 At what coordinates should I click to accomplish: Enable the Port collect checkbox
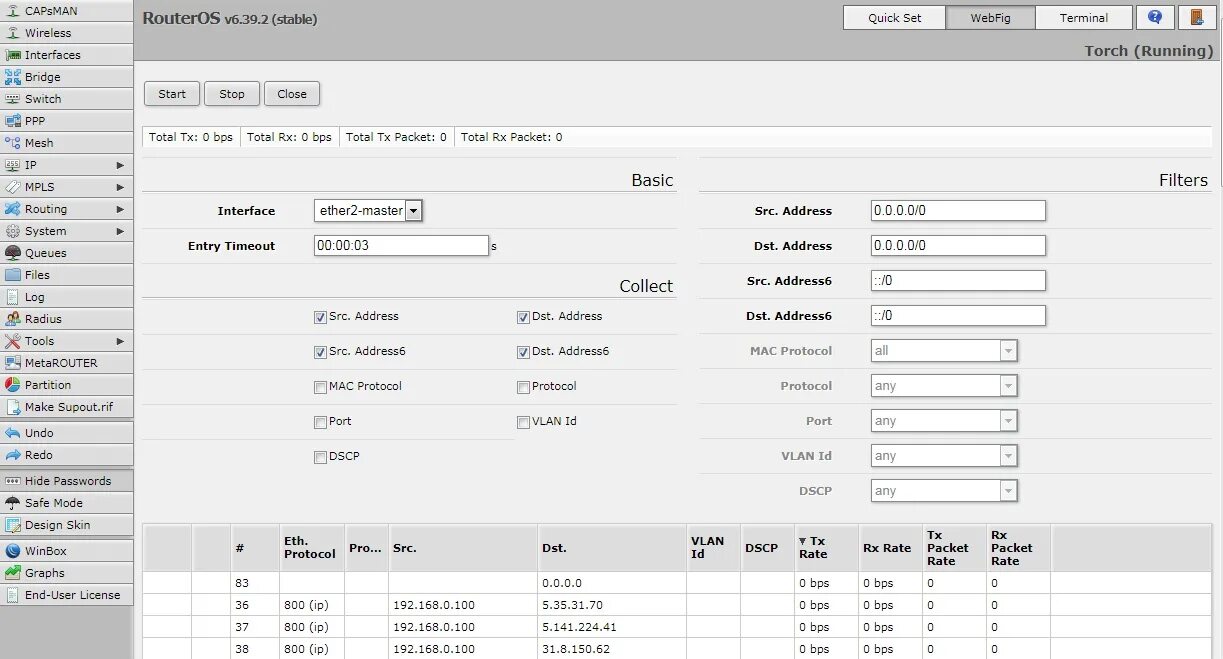pos(320,422)
